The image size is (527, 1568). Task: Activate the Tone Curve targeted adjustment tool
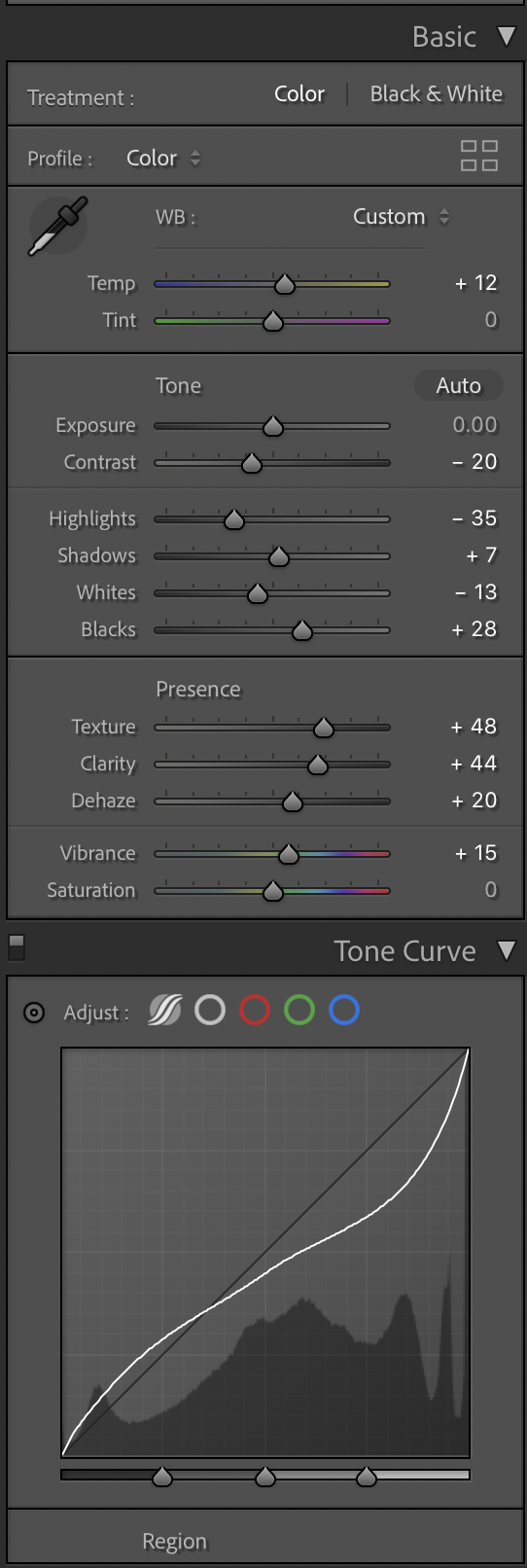pyautogui.click(x=34, y=1013)
